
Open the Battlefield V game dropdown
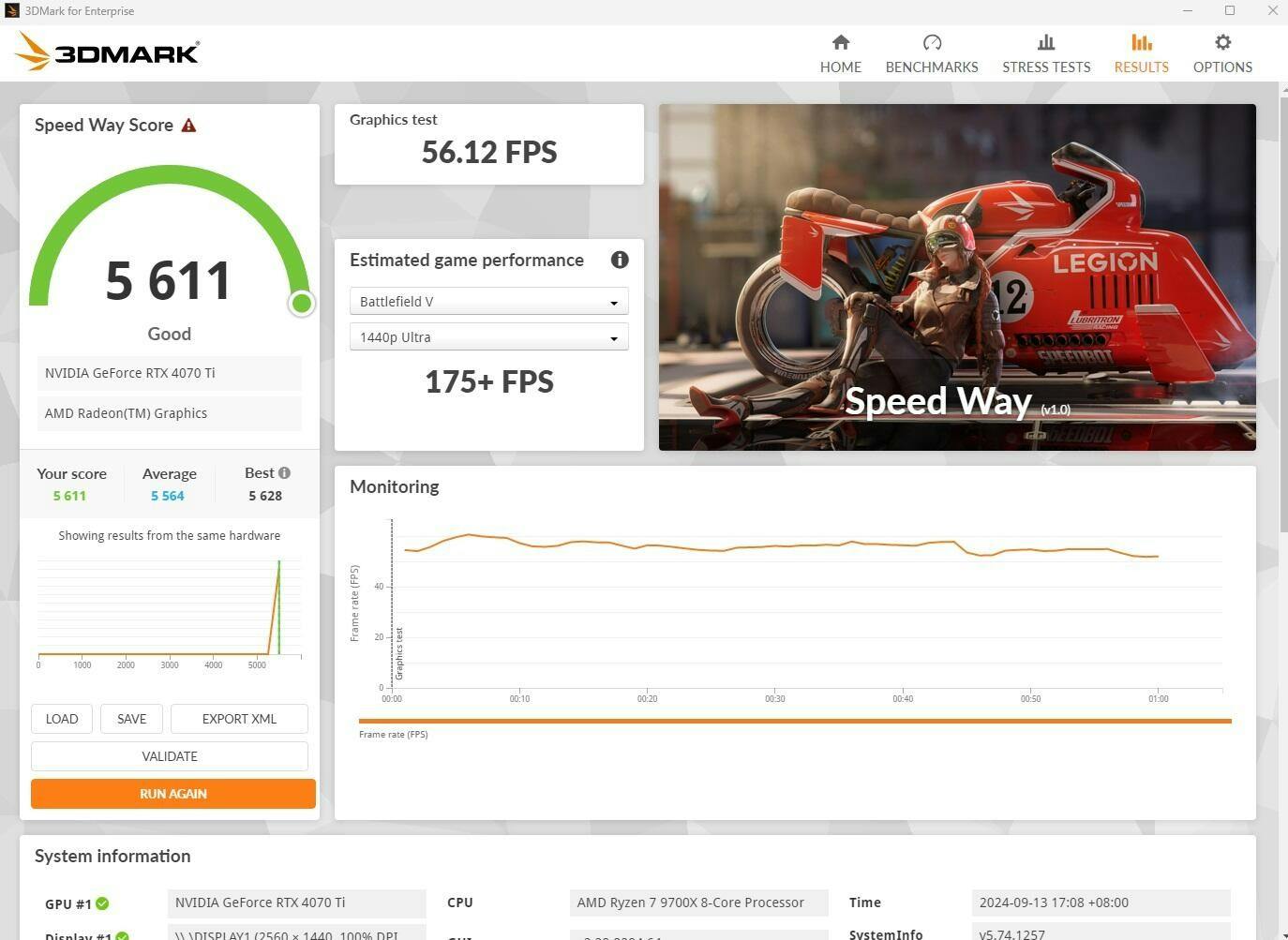coord(488,302)
